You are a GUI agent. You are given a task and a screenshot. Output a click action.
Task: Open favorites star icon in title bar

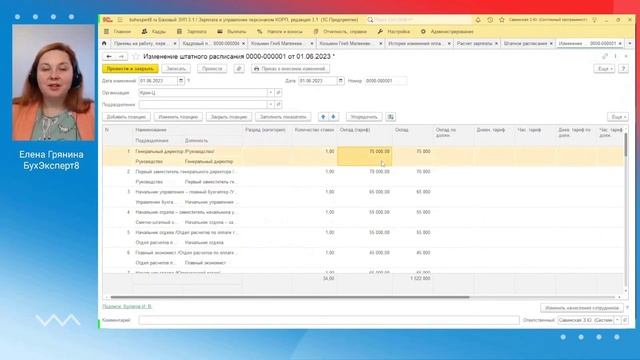pos(502,20)
